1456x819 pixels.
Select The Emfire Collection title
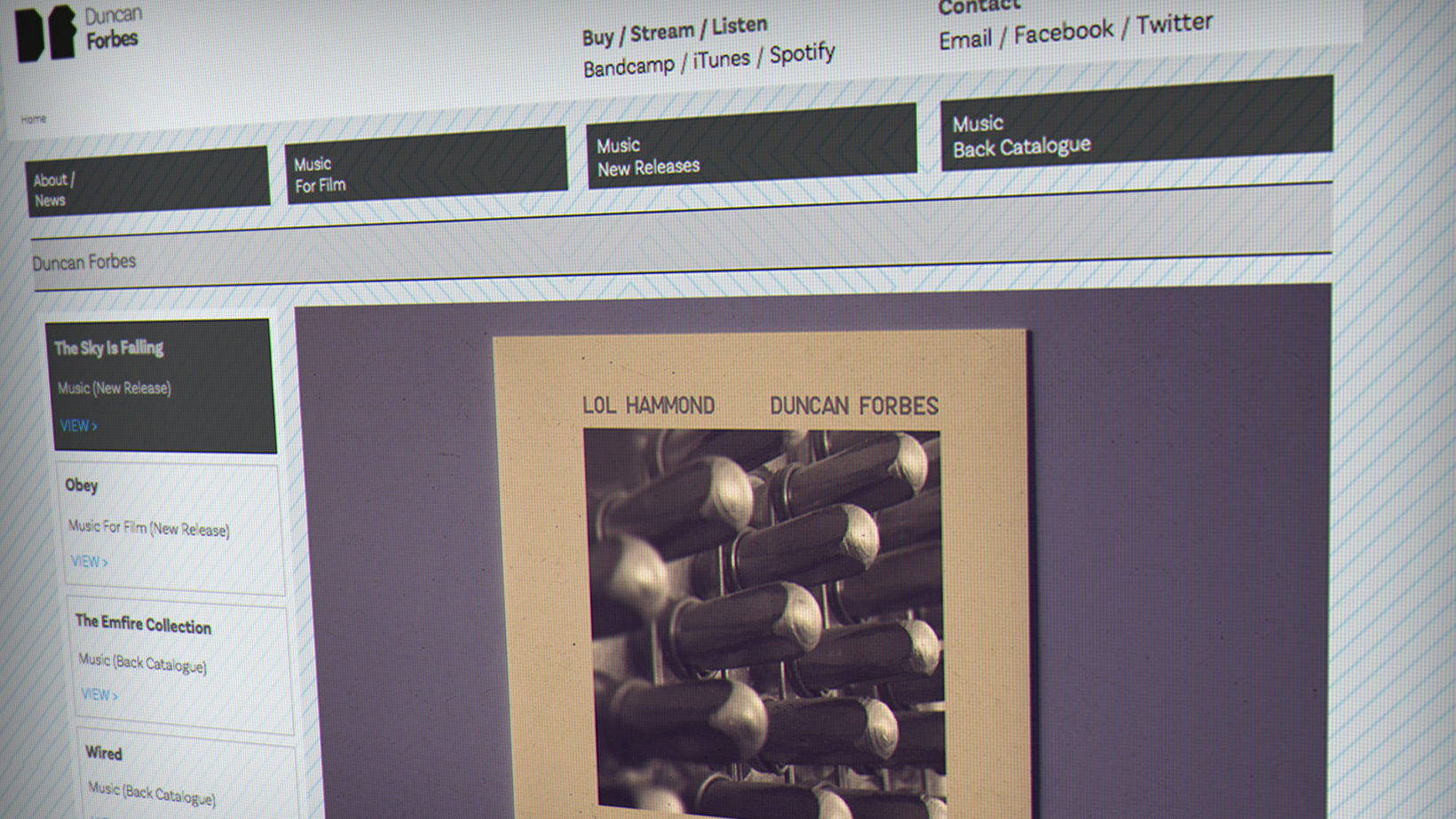tap(143, 625)
